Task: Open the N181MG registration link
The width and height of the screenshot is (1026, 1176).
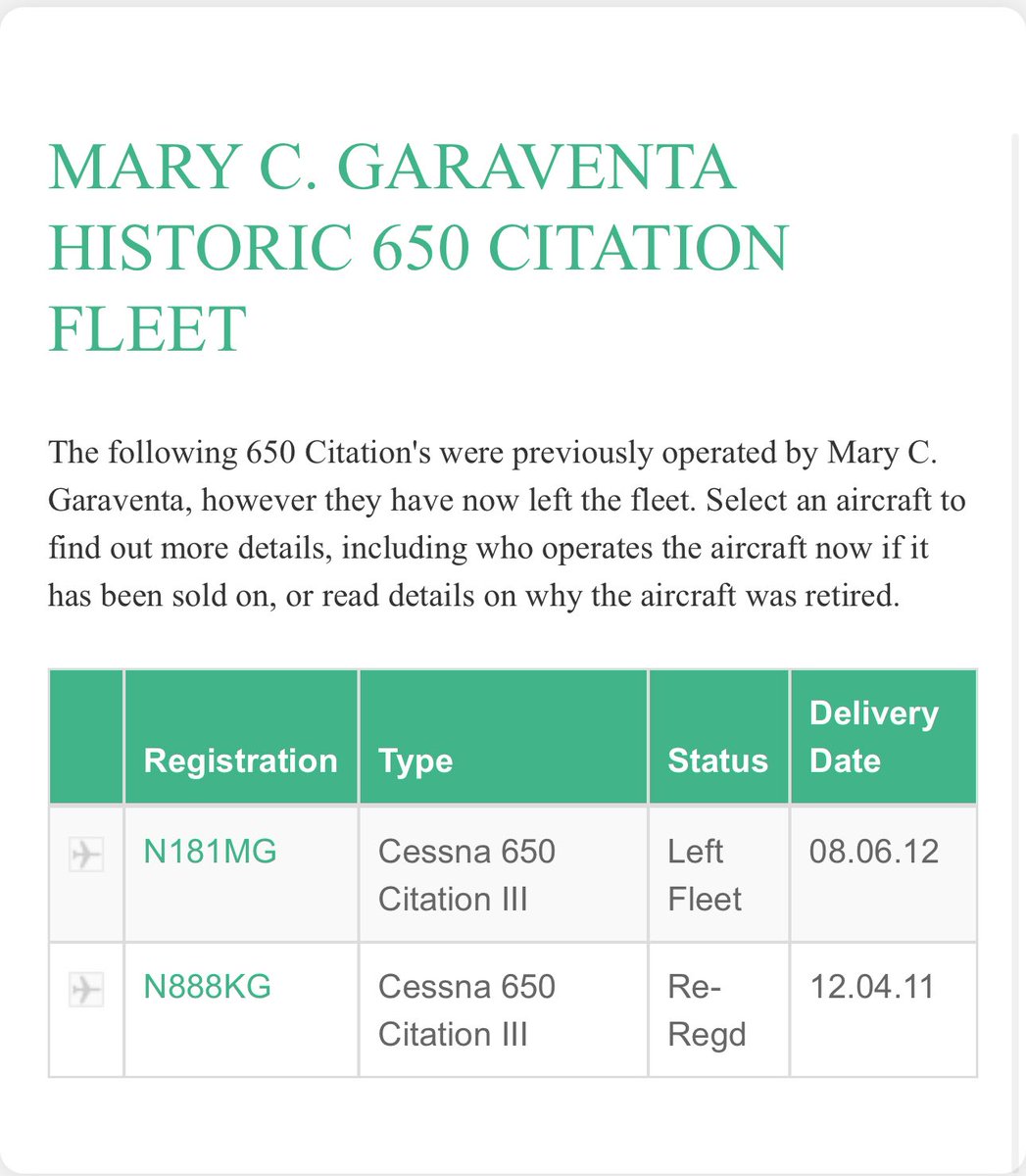Action: coord(211,852)
